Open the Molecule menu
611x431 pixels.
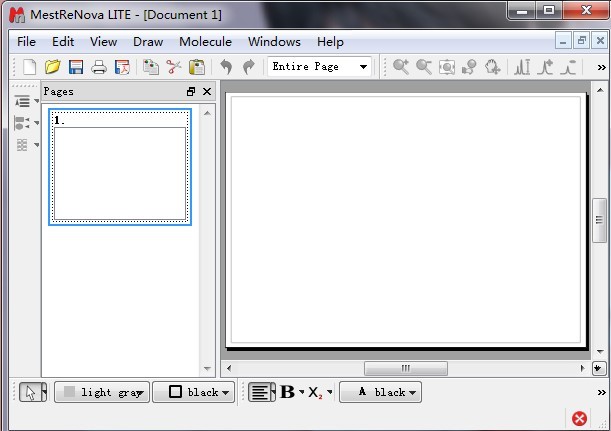[205, 42]
